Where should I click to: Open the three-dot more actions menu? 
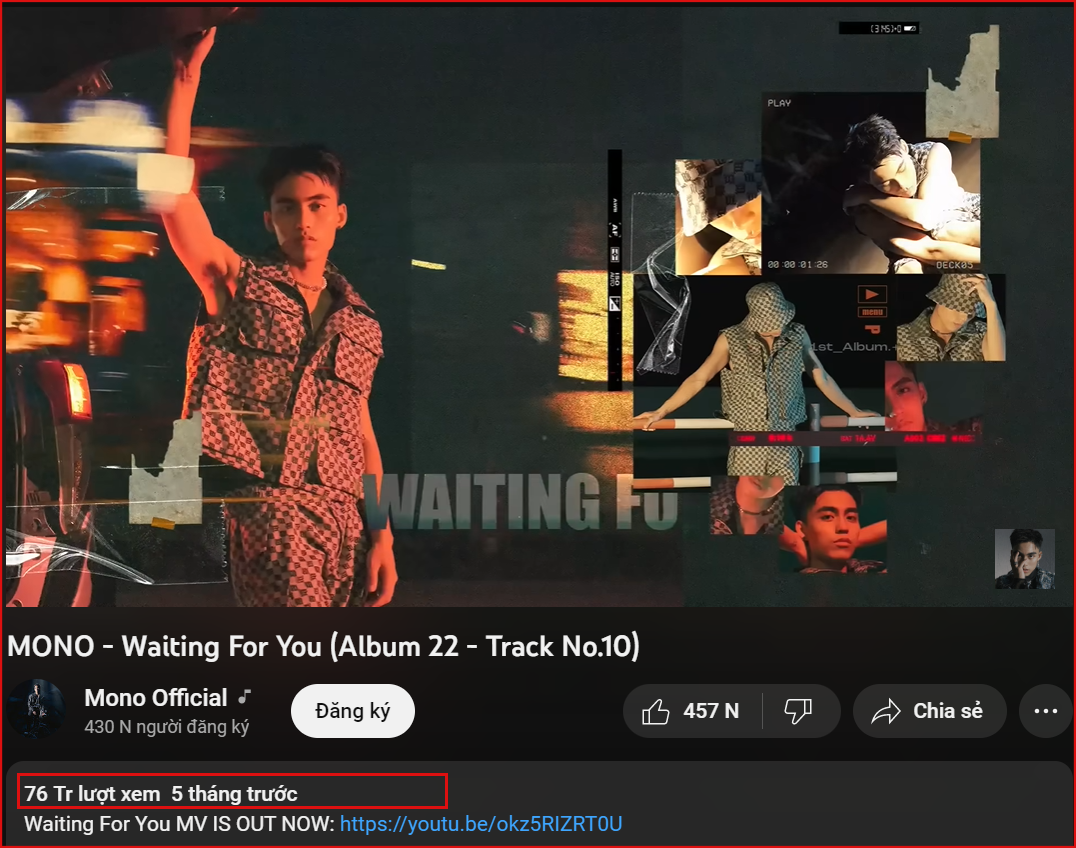(x=1045, y=711)
